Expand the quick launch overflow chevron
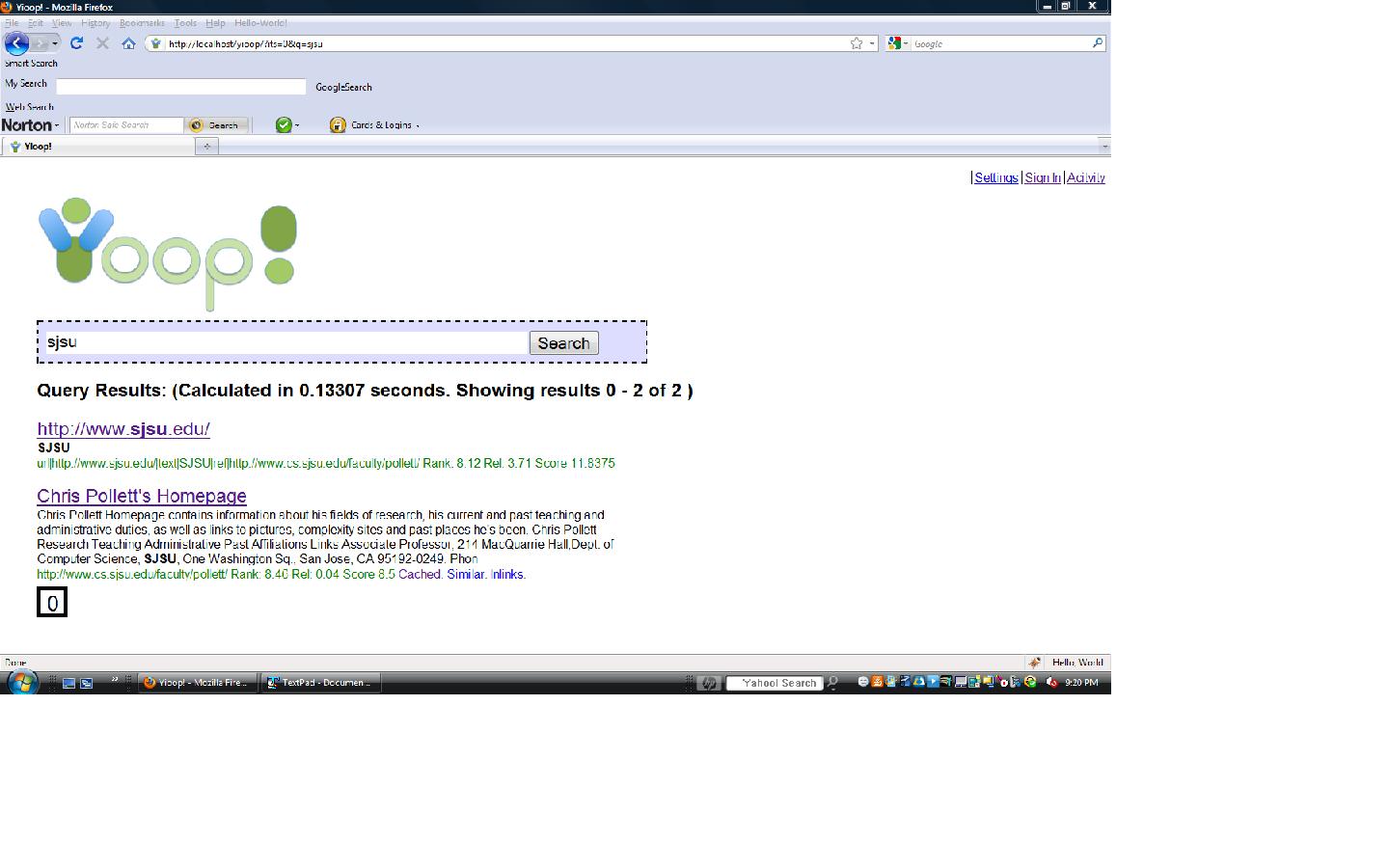1389x868 pixels. [115, 679]
